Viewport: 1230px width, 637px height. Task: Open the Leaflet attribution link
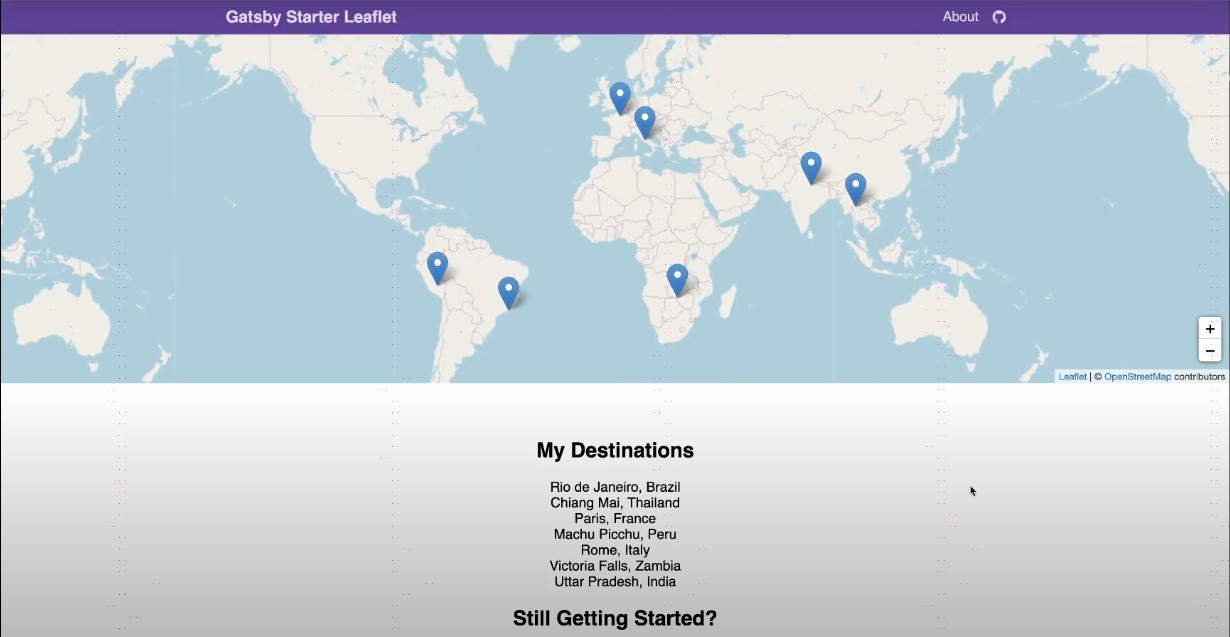(1071, 376)
